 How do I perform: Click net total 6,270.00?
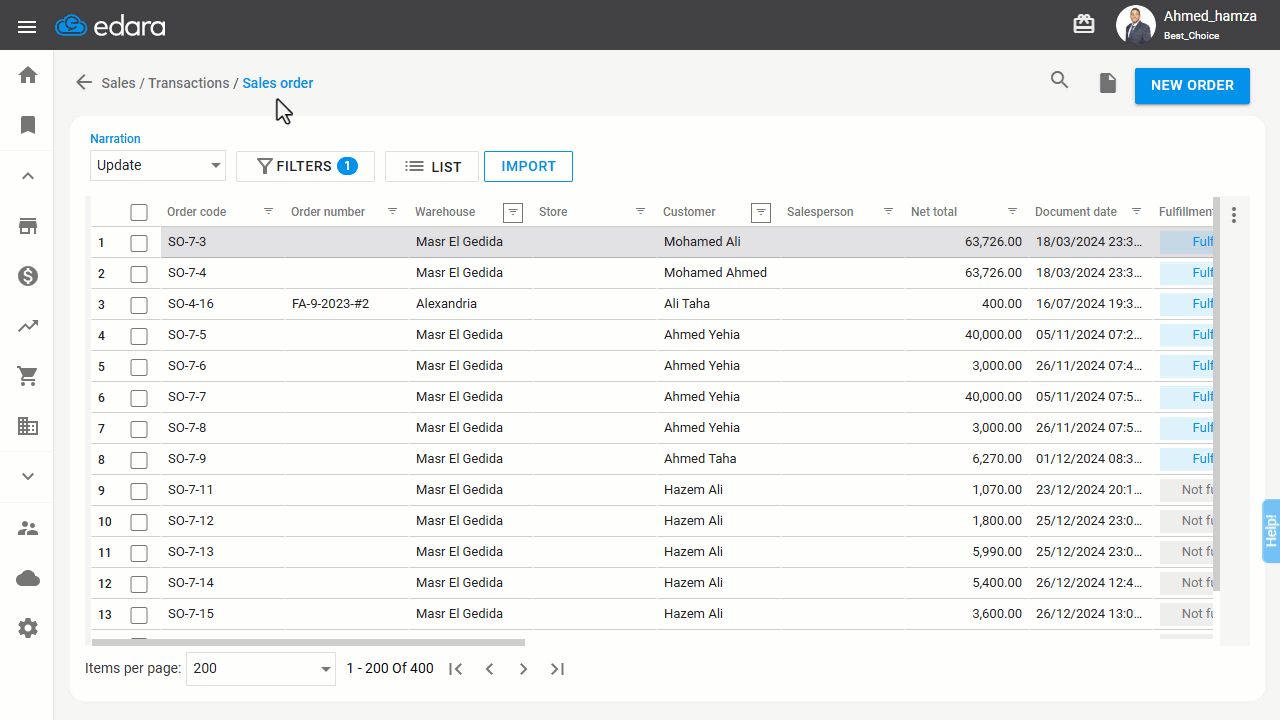click(997, 459)
